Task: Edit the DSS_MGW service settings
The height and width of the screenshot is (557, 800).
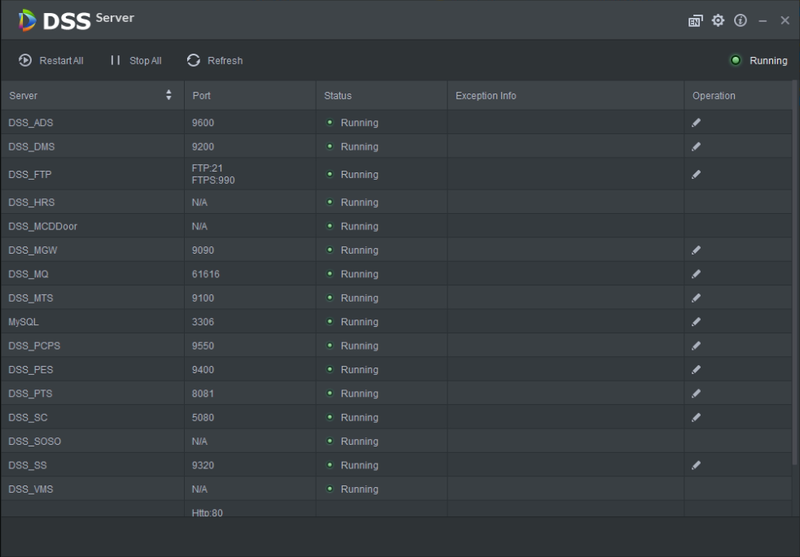Action: point(696,250)
